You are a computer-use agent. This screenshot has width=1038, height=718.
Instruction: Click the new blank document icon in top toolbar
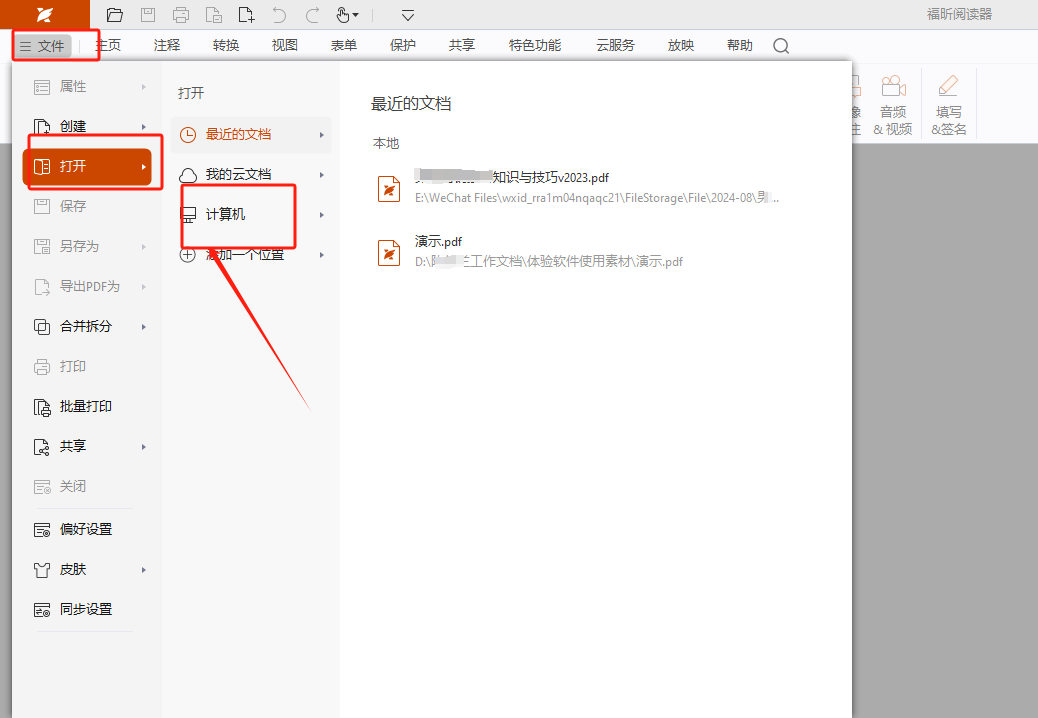coord(246,15)
